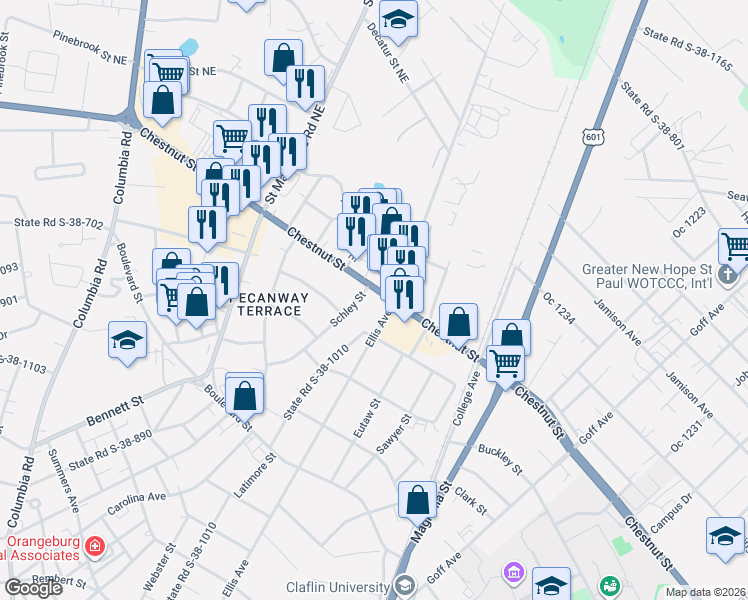
Task: Click the Latimore St street label
Action: point(255,476)
